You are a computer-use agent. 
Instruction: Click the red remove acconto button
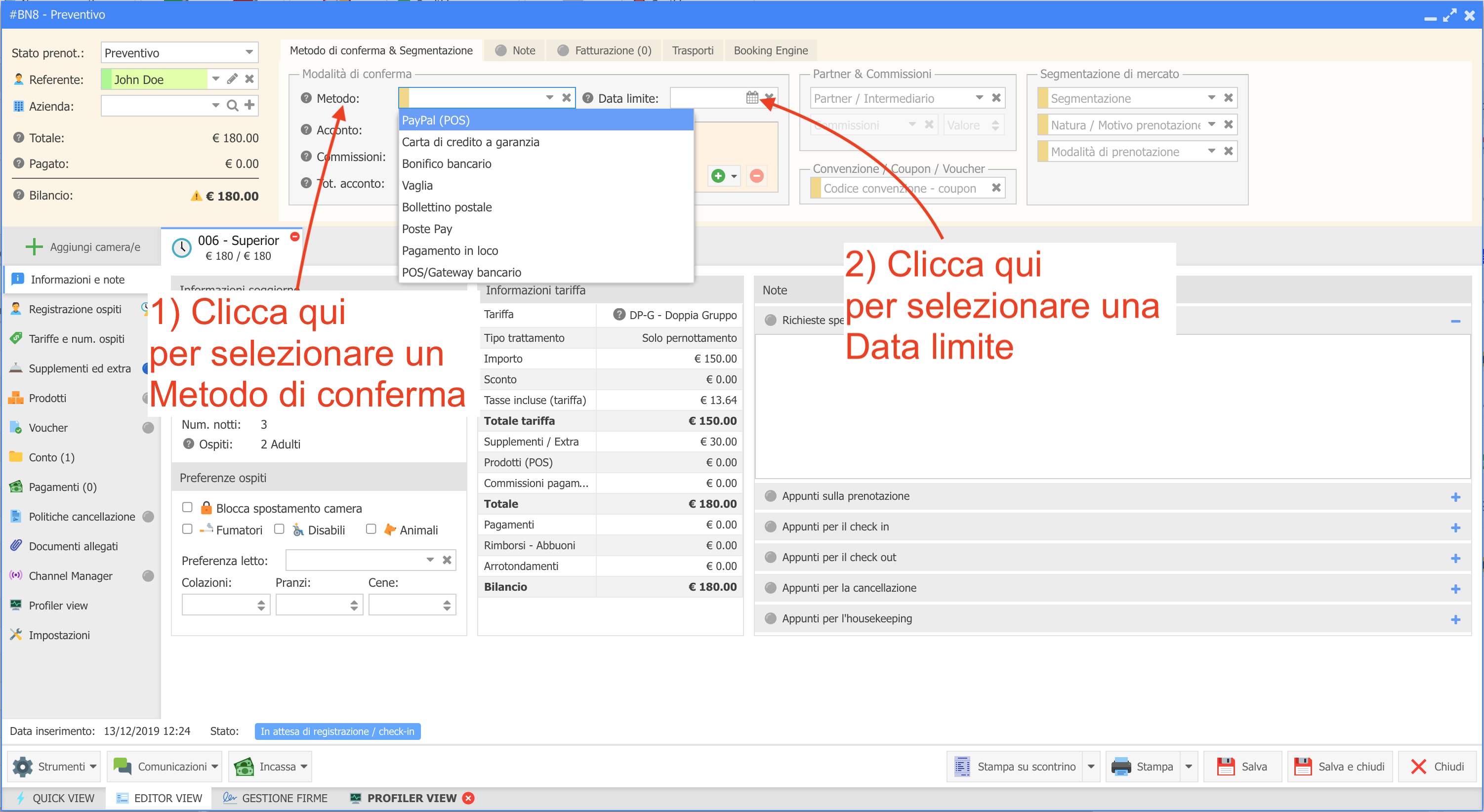point(756,176)
